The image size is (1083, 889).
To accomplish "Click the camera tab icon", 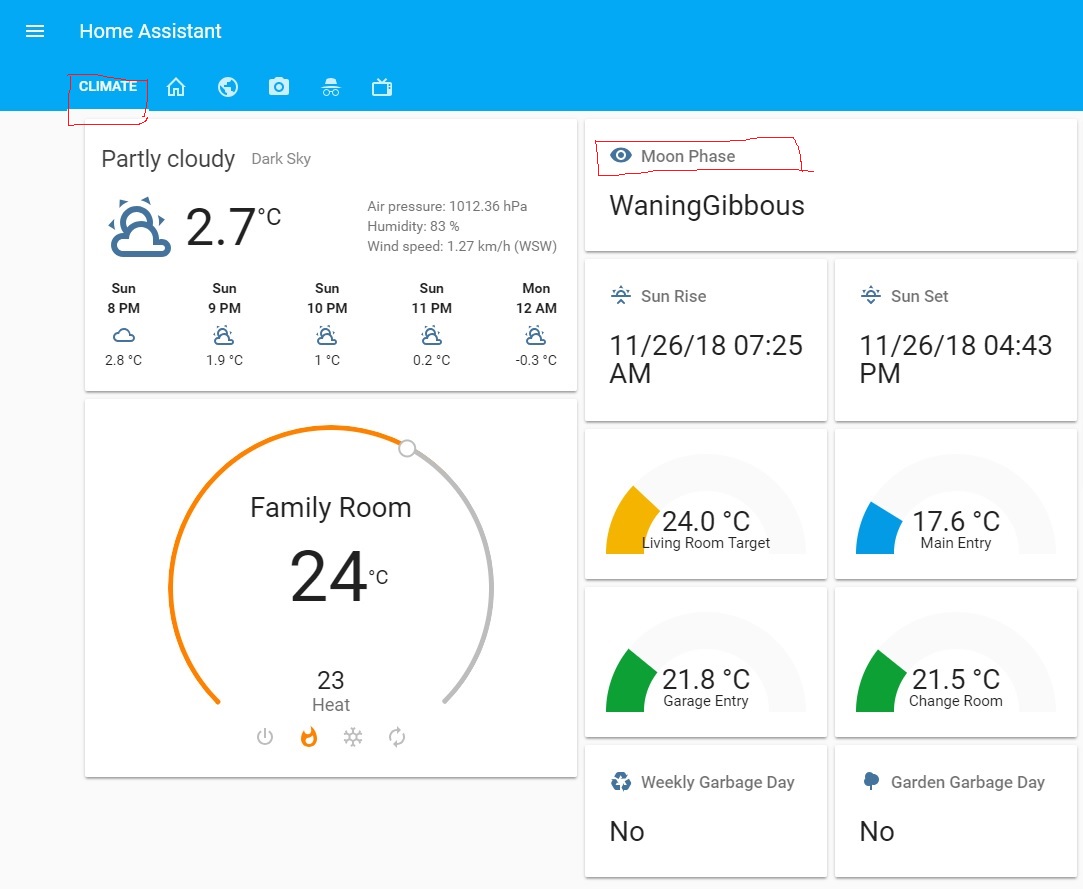I will 279,87.
